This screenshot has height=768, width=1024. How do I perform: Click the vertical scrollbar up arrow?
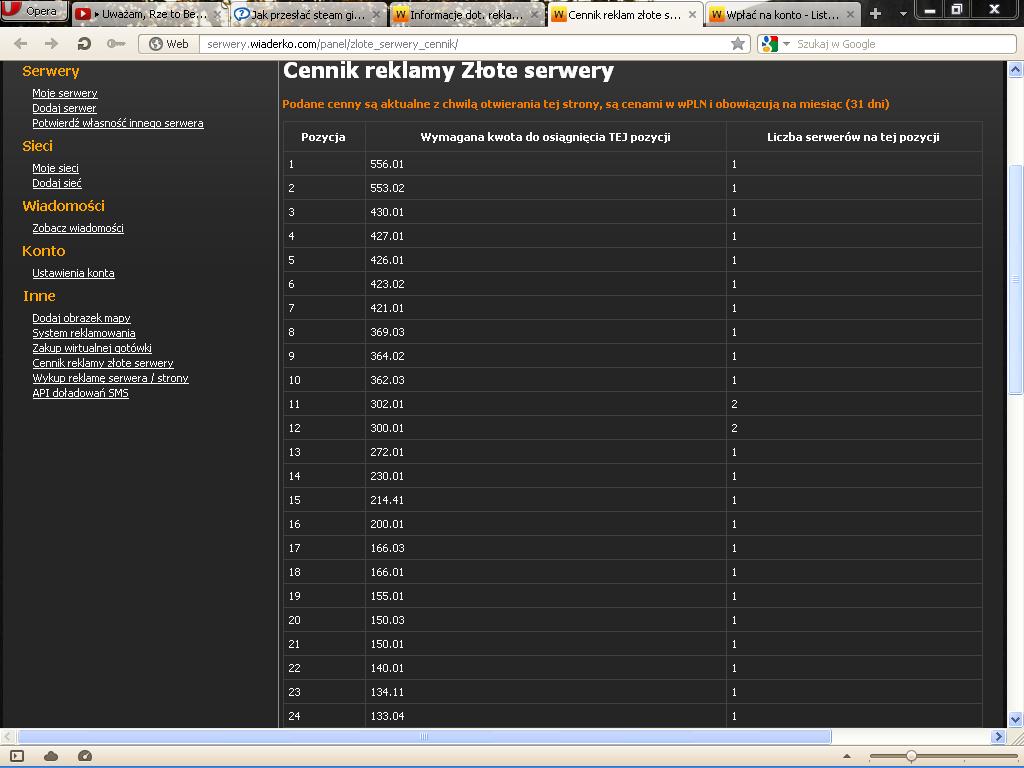[x=1016, y=69]
